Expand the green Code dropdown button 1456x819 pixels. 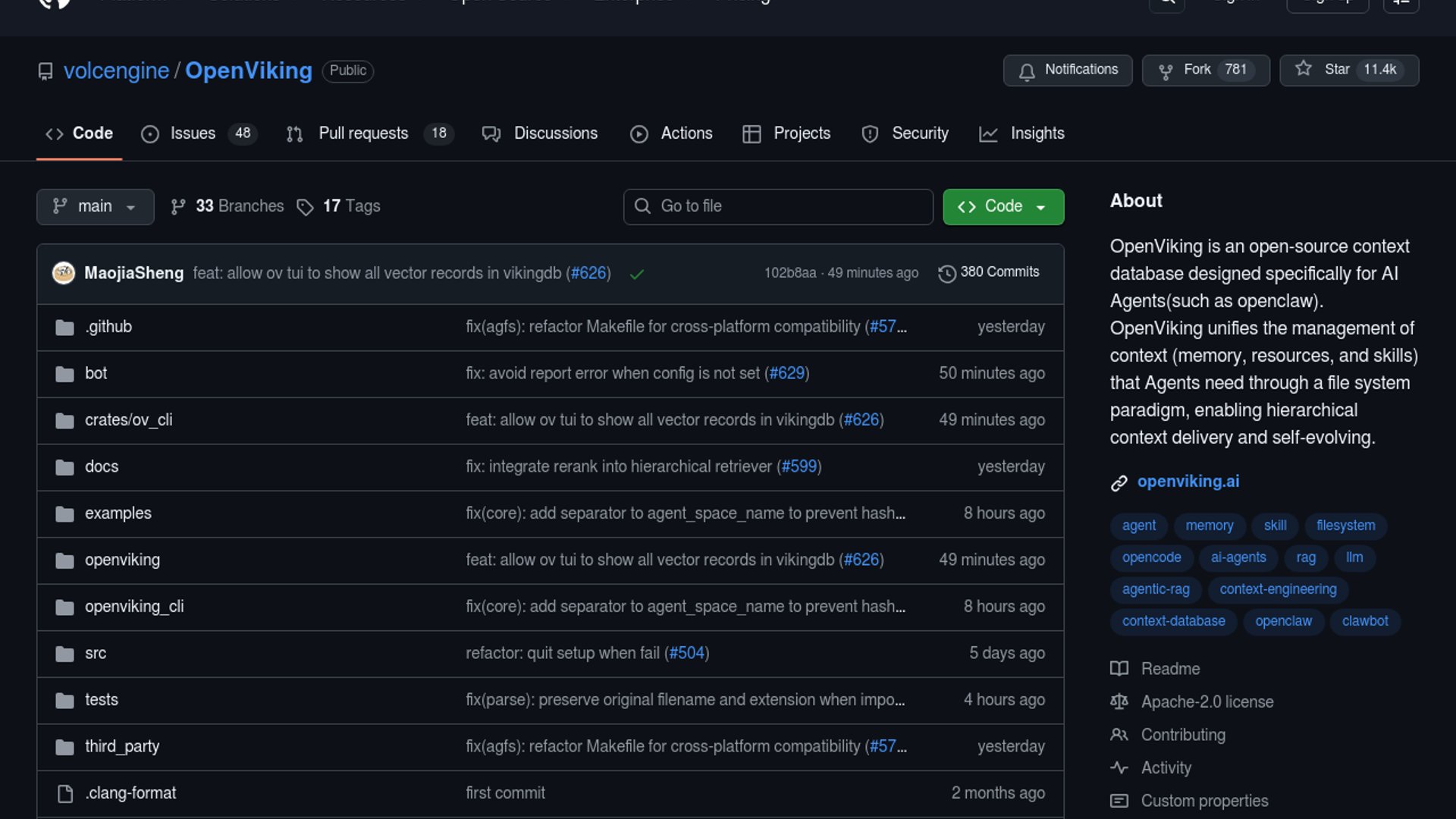point(1003,206)
